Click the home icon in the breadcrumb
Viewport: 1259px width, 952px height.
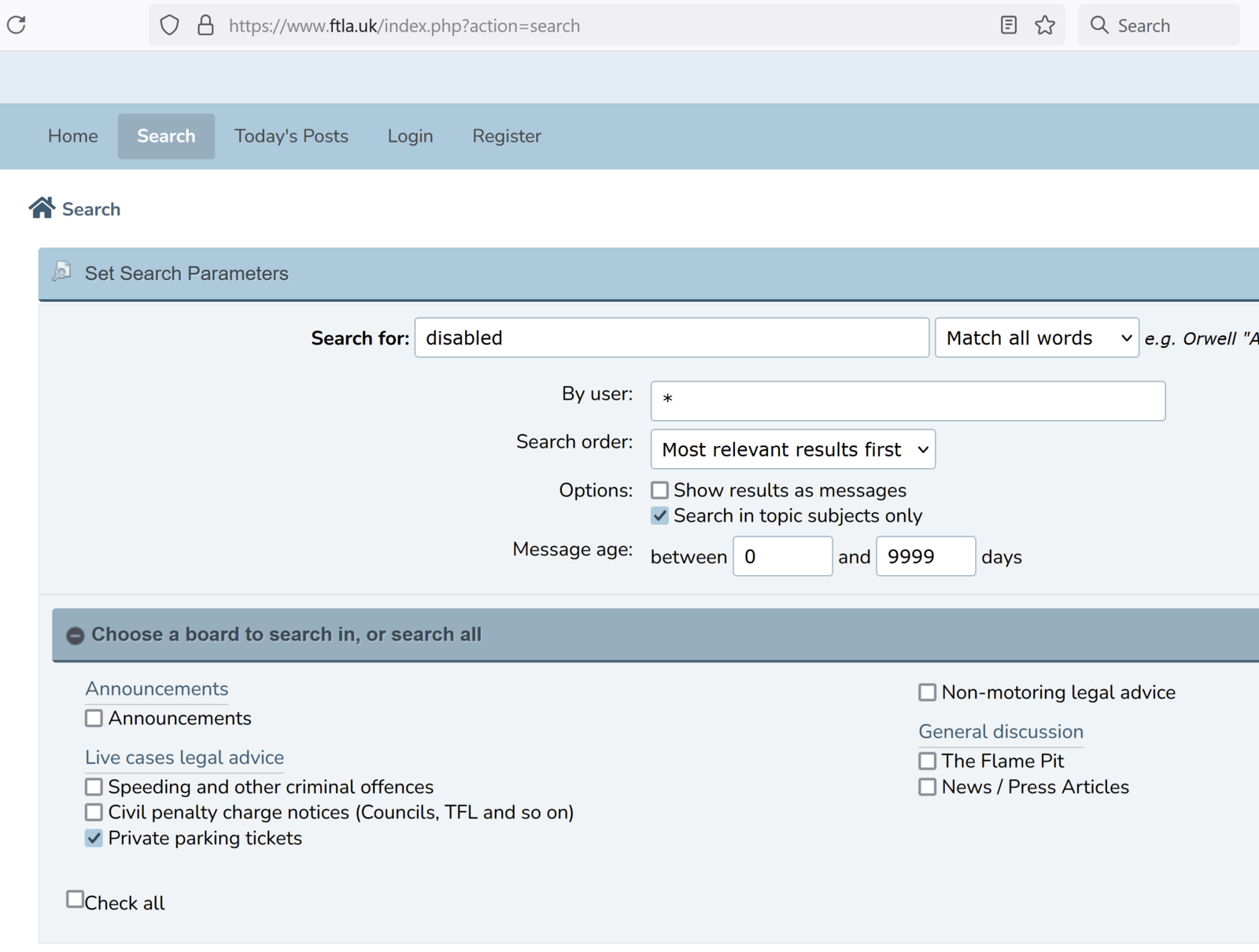point(42,208)
